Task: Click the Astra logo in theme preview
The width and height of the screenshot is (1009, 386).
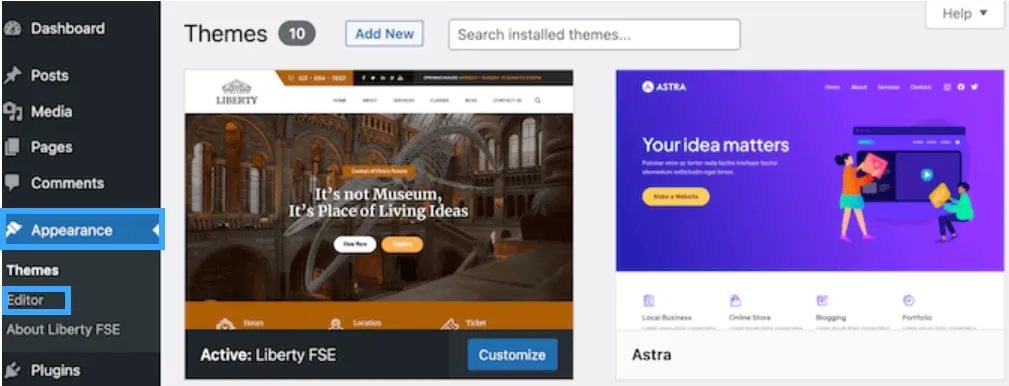Action: pyautogui.click(x=663, y=87)
